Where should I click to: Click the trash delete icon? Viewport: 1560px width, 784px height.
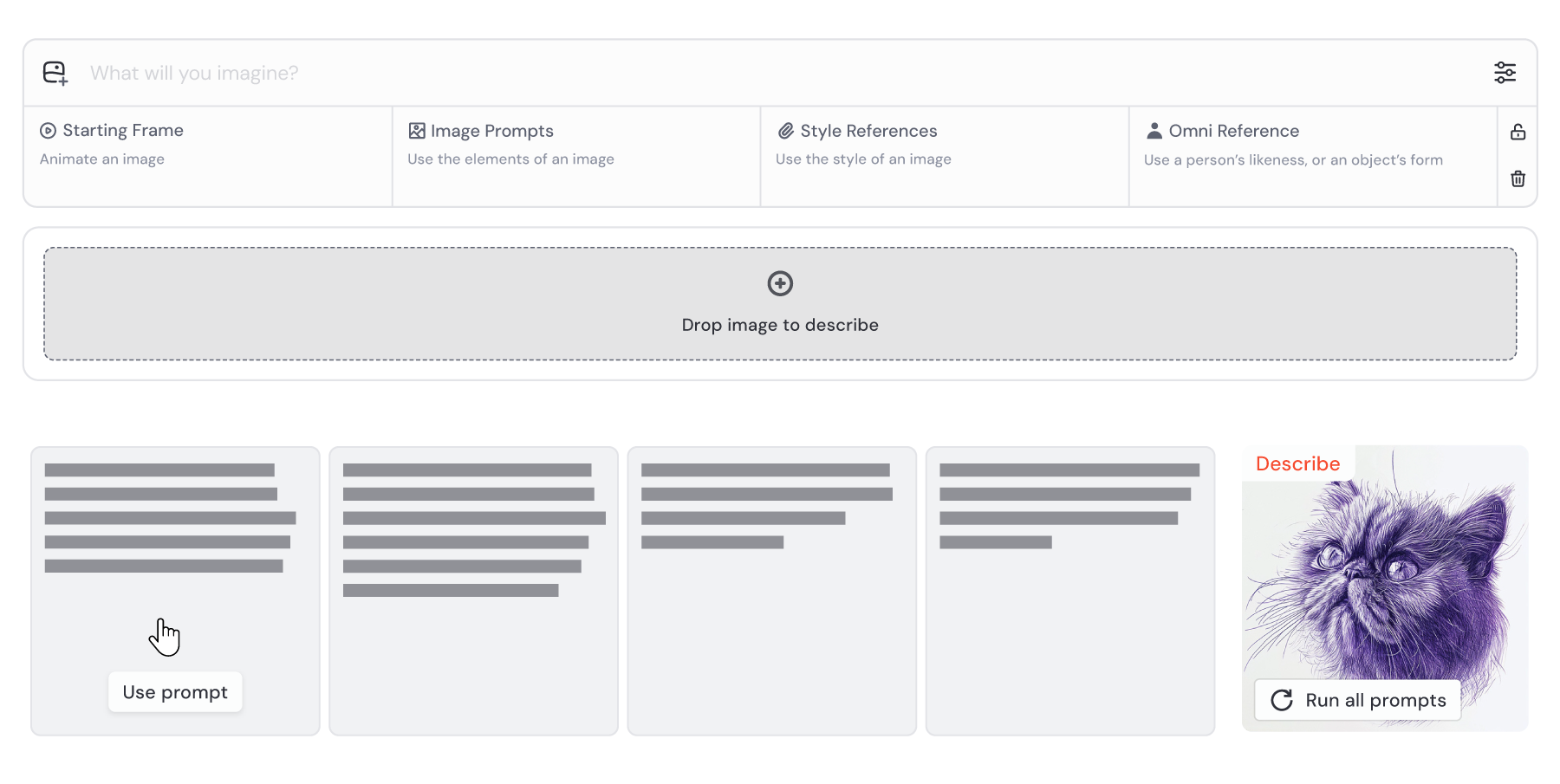[x=1518, y=179]
